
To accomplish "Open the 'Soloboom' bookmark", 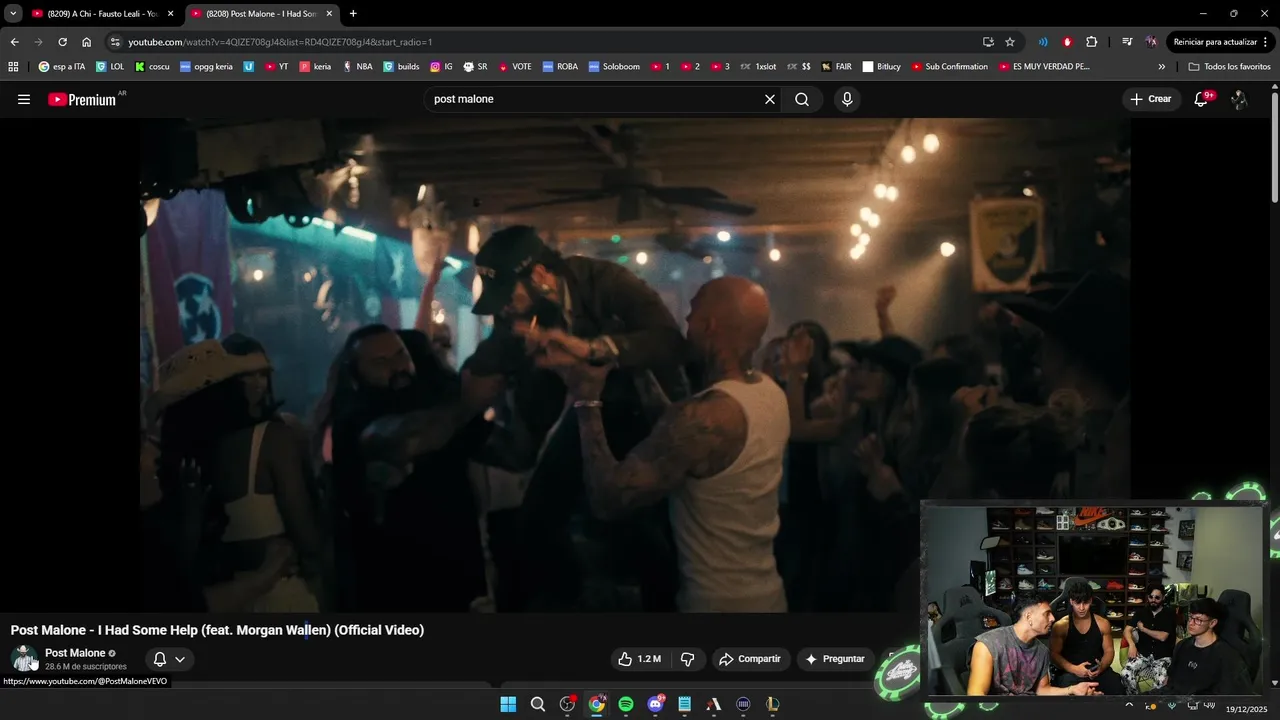I will click(614, 67).
